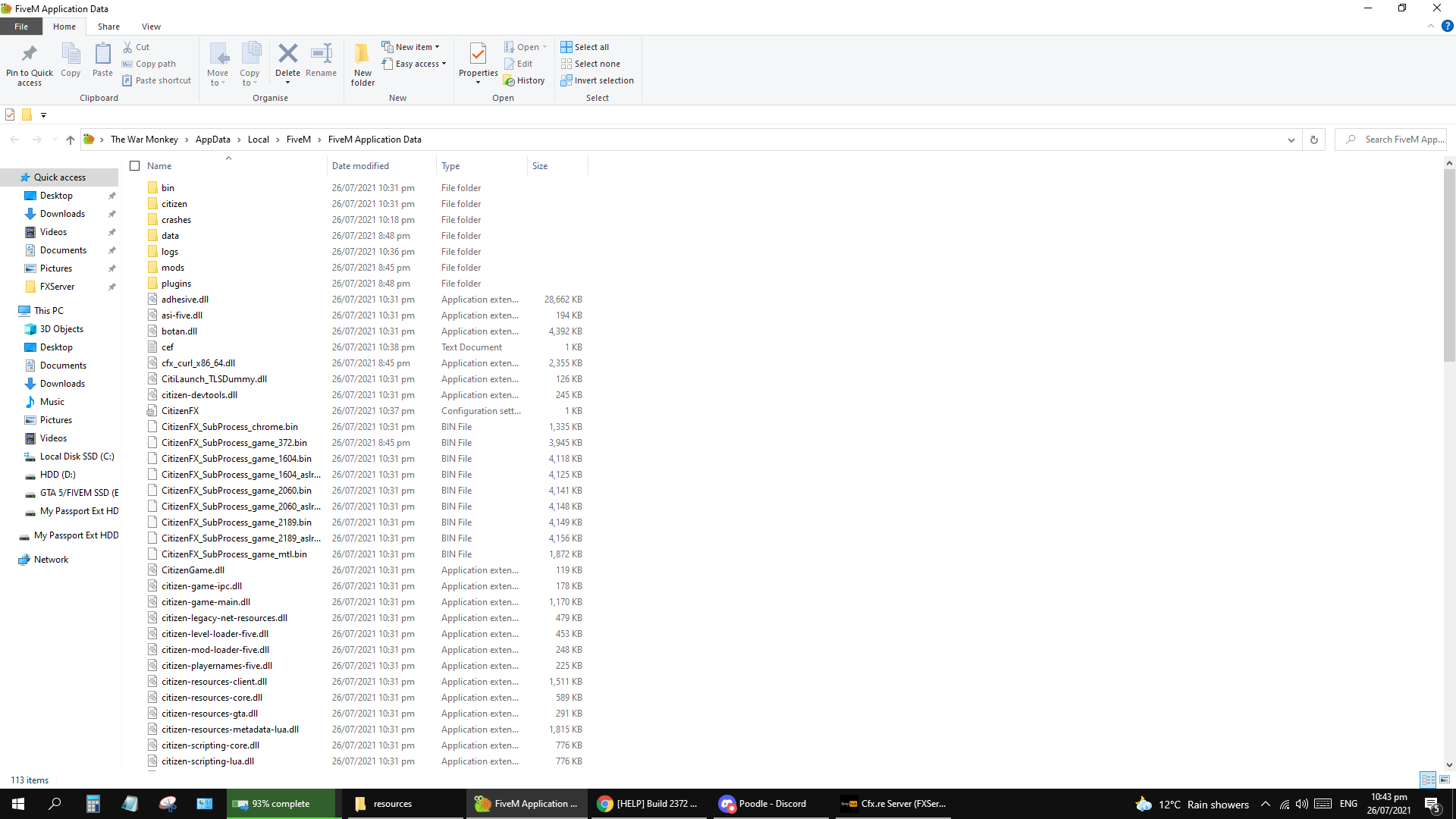
Task: Open the Move to dropdown
Action: [218, 64]
